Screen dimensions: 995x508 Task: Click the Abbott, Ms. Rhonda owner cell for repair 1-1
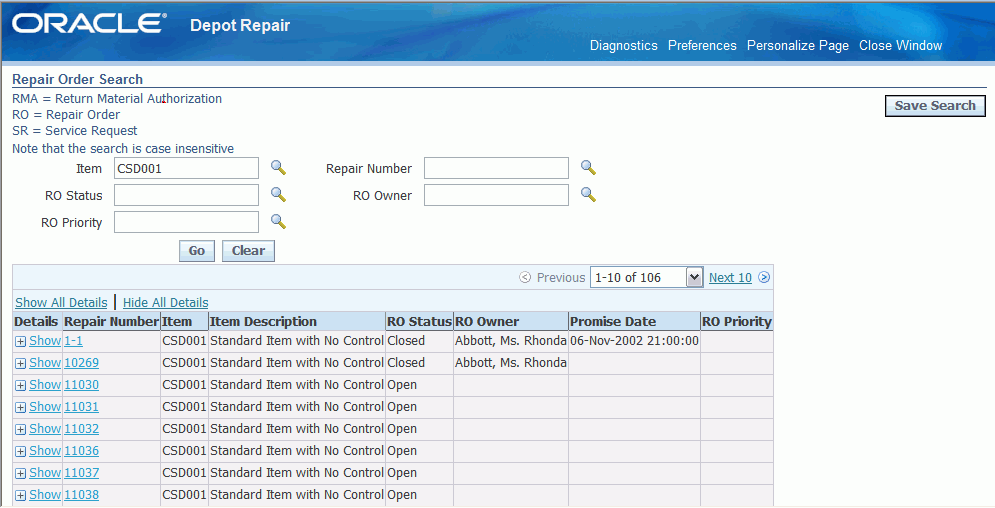pyautogui.click(x=511, y=341)
